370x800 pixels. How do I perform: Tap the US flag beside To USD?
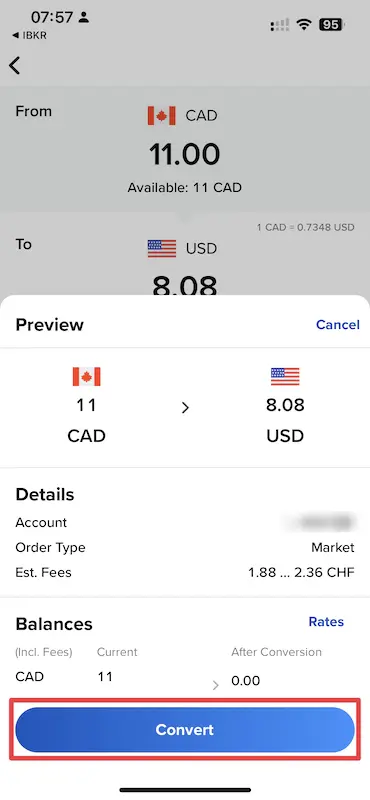(162, 249)
